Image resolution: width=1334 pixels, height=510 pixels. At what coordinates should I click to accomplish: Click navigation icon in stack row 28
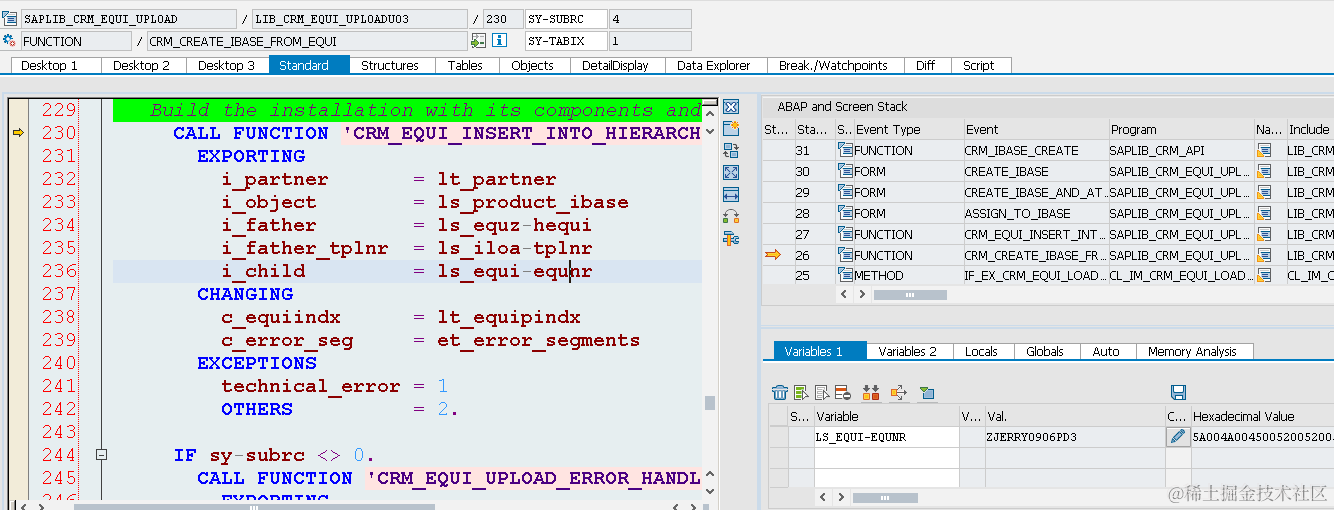(1264, 213)
